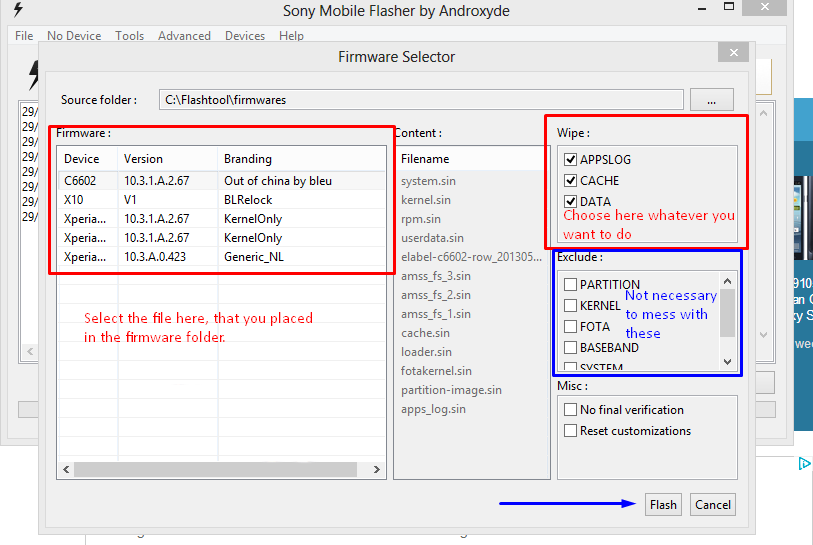
Task: Maximize the Sony Mobile Flasher window
Action: 728,7
